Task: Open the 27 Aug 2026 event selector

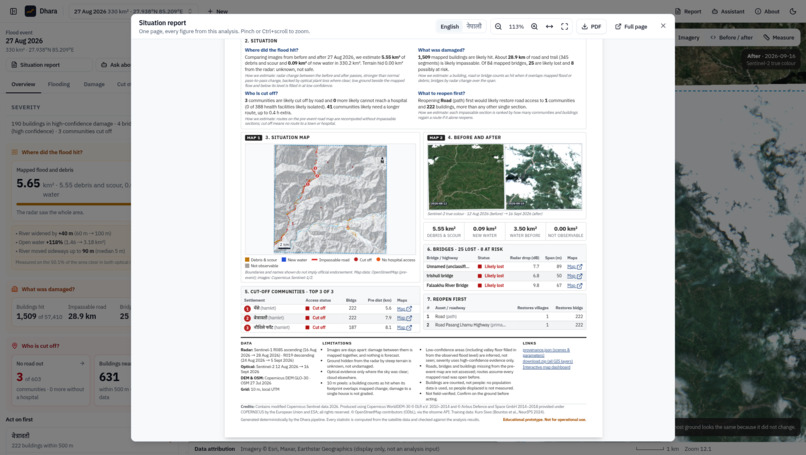Action: [133, 11]
